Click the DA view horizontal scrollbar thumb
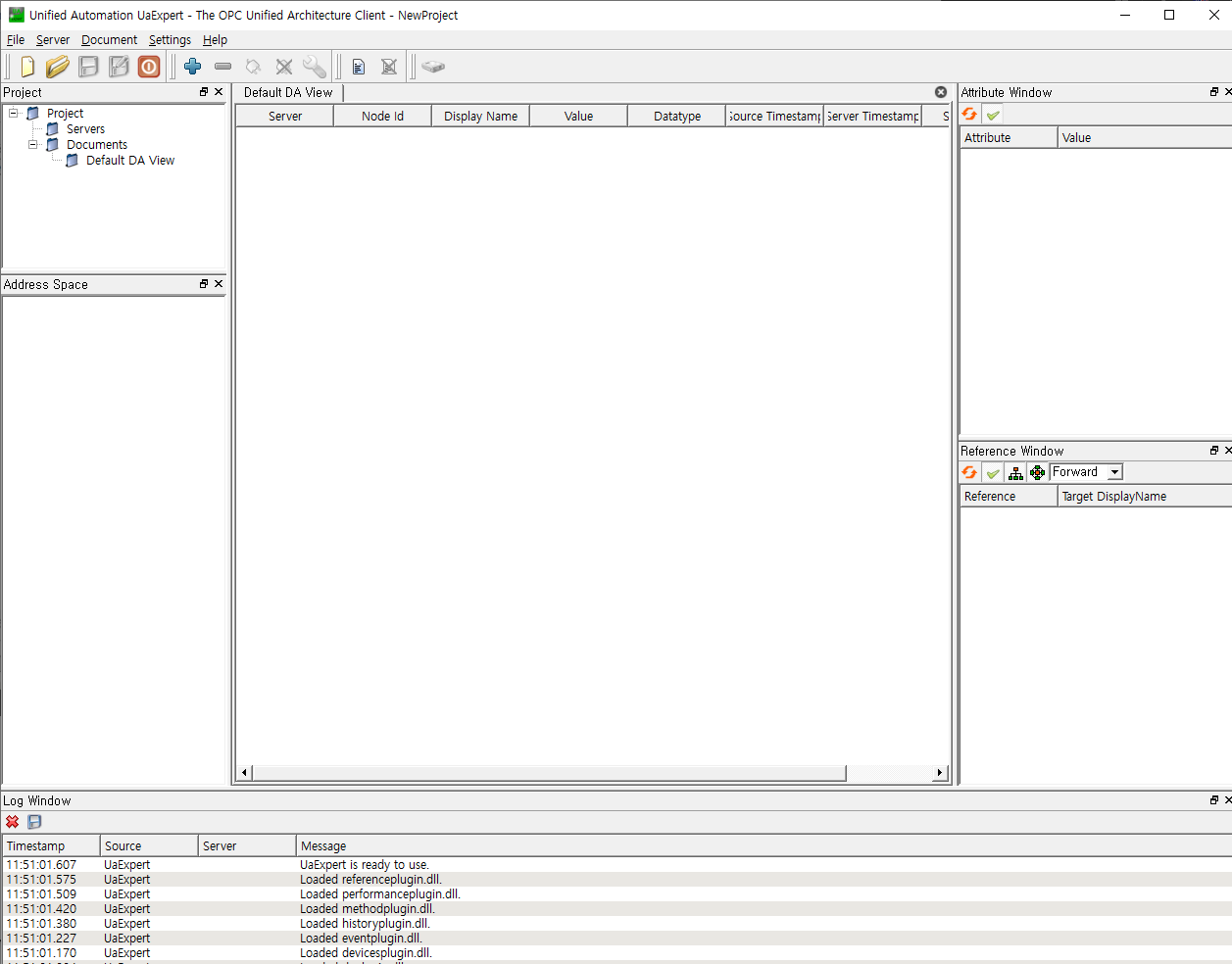 [x=549, y=773]
